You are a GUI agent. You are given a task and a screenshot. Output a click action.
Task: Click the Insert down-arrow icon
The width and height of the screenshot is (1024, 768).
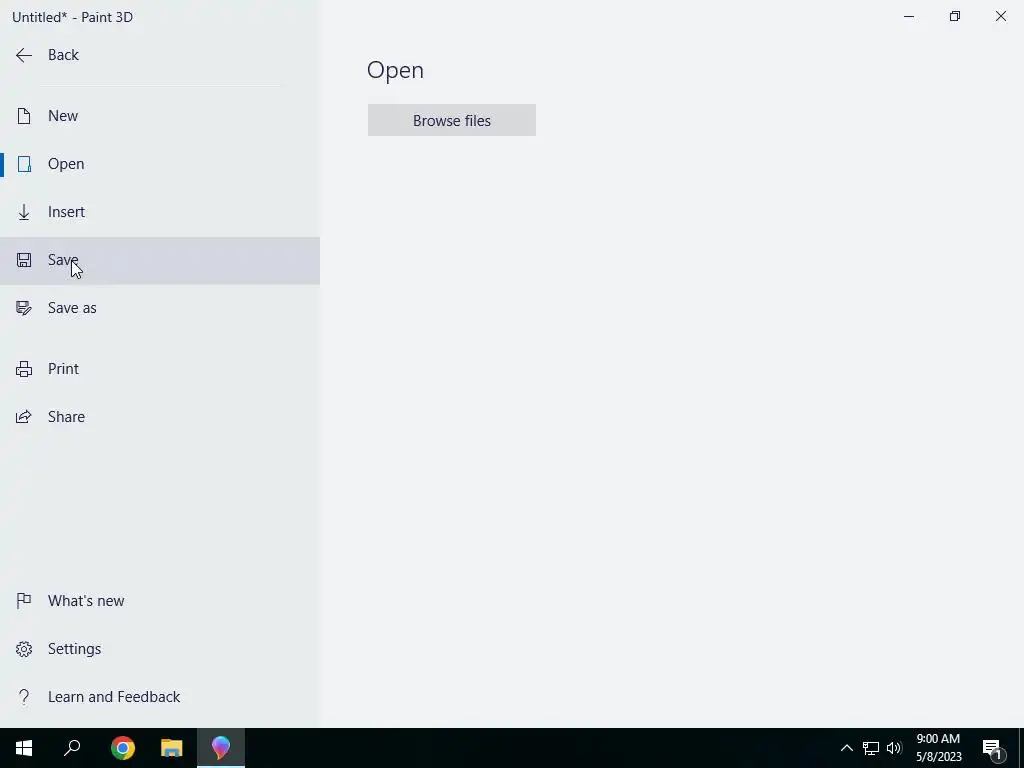24,212
